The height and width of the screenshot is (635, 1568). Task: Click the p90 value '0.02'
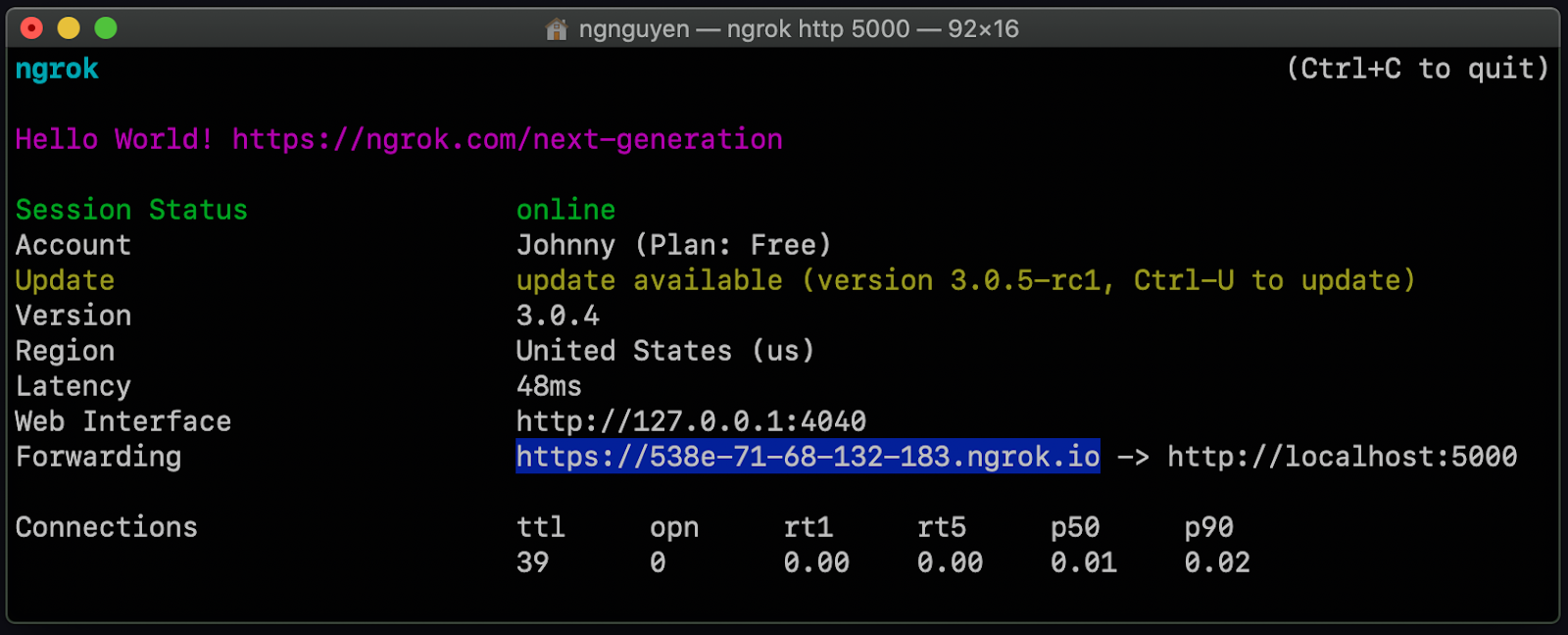coord(1217,562)
